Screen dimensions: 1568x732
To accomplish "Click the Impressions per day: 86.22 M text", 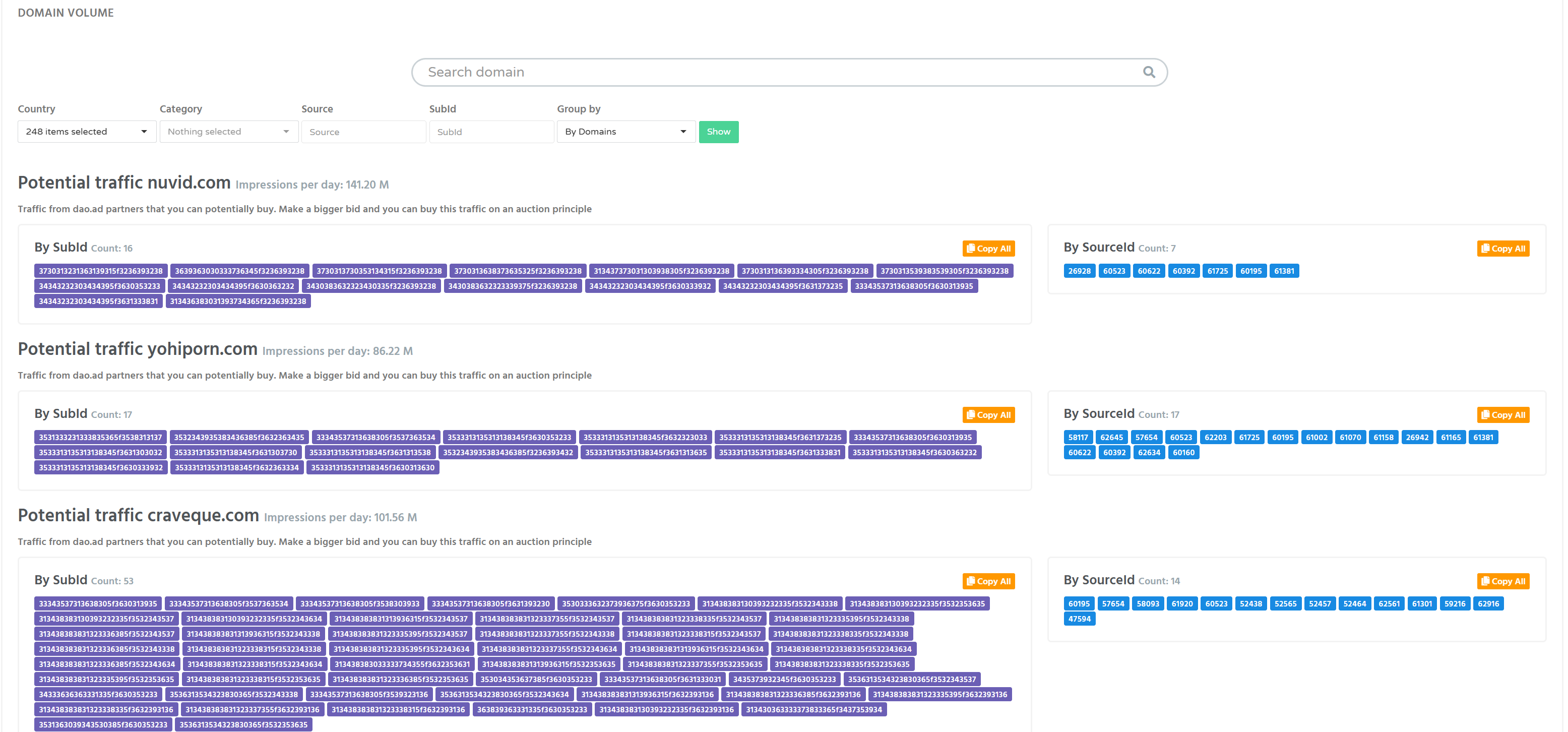I will point(337,351).
